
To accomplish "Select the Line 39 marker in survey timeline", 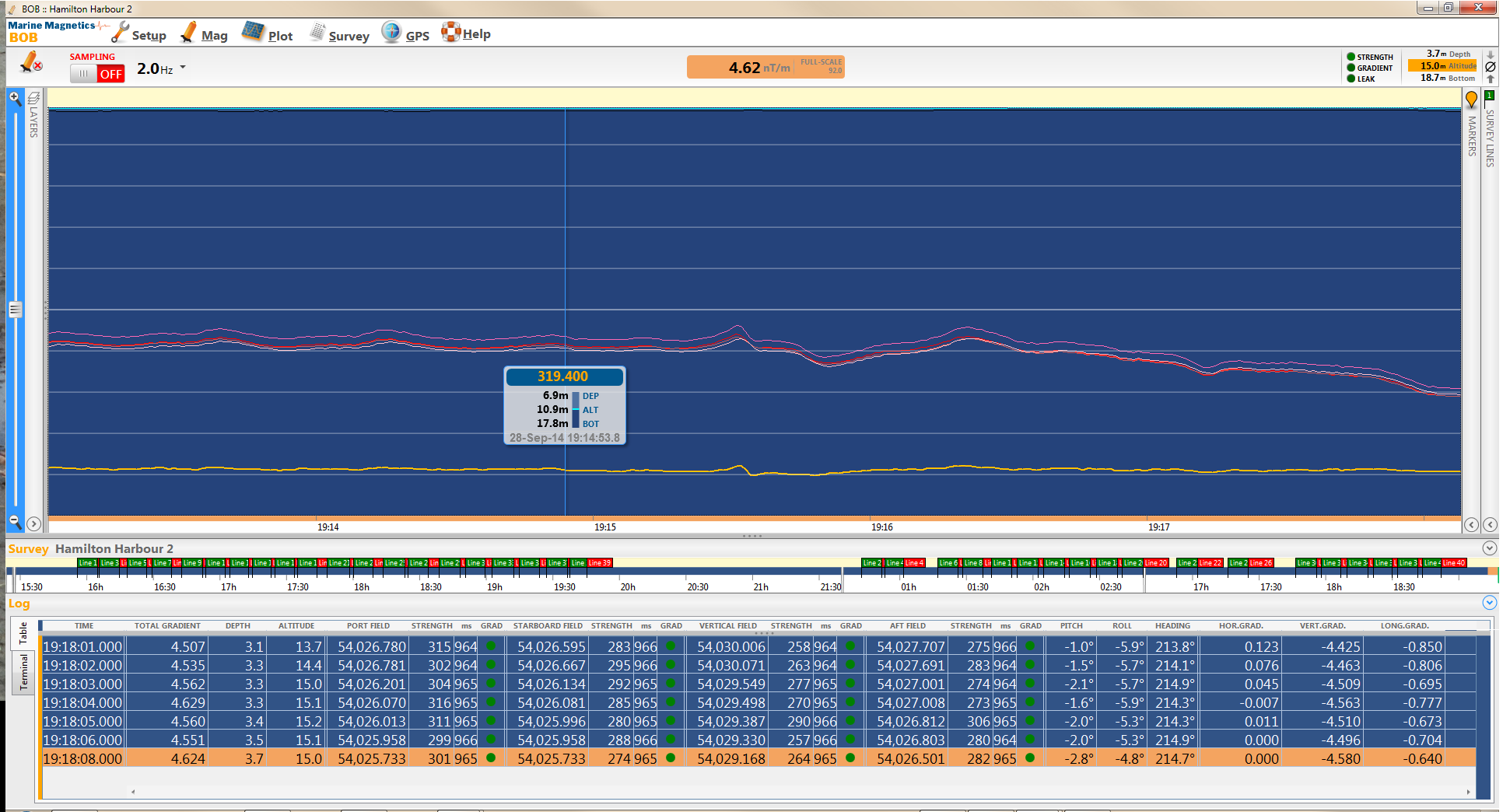I will point(599,563).
